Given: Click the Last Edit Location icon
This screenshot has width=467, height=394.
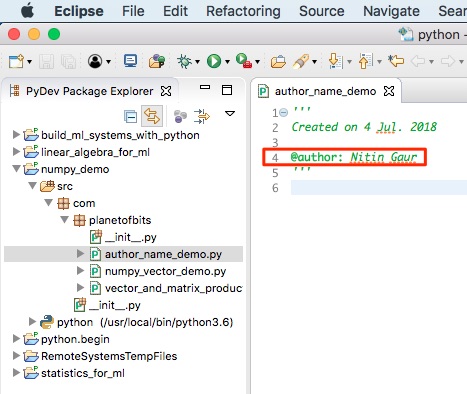Looking at the screenshot, I should (396, 61).
